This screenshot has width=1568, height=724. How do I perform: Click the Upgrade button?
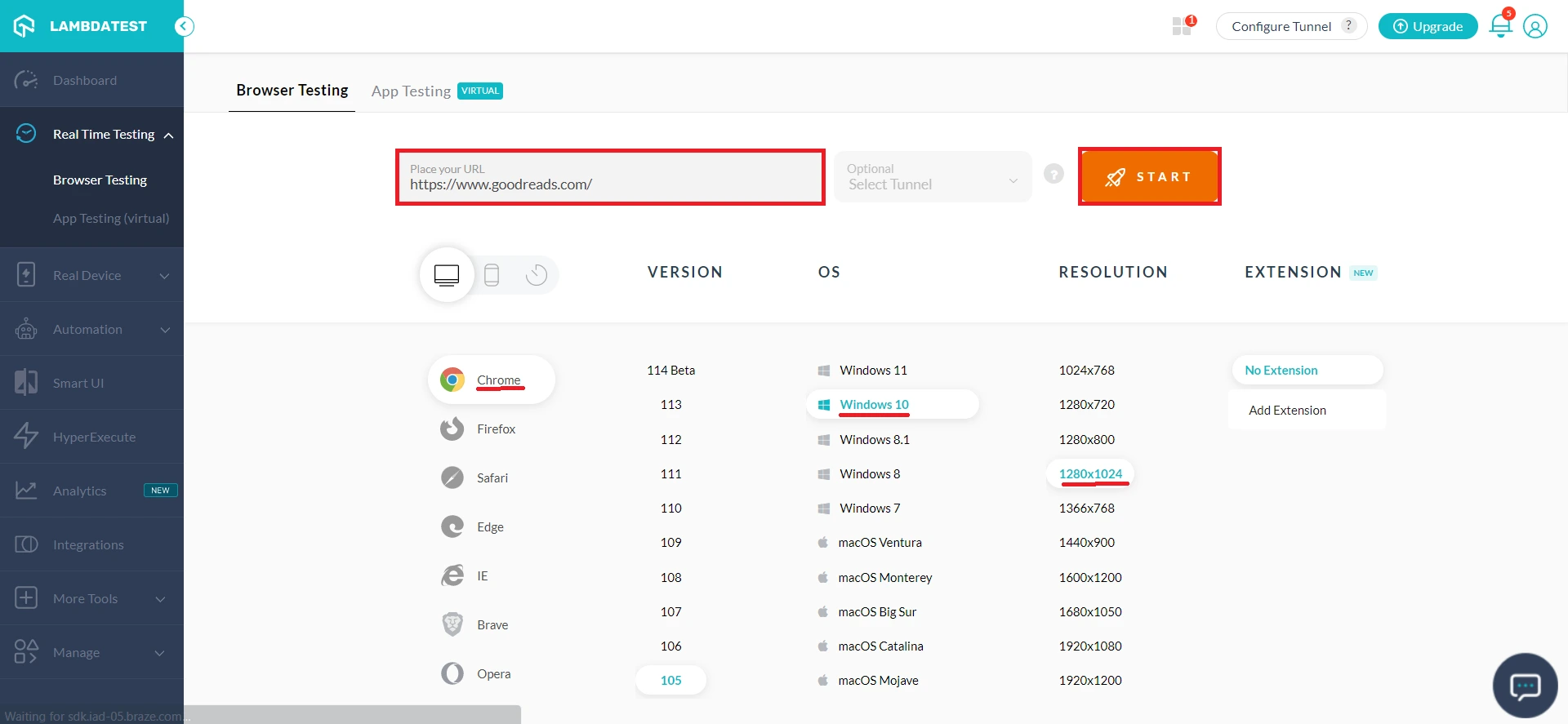(1428, 26)
